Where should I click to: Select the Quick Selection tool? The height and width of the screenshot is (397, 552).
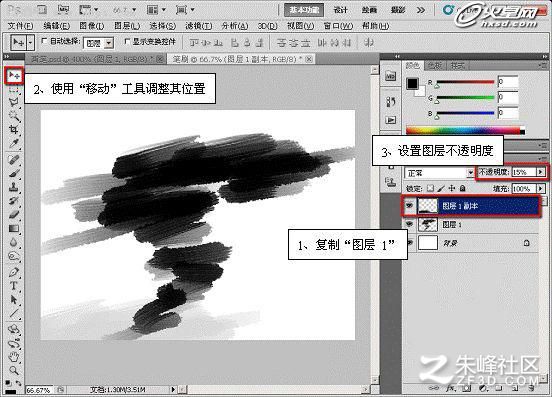[x=14, y=115]
